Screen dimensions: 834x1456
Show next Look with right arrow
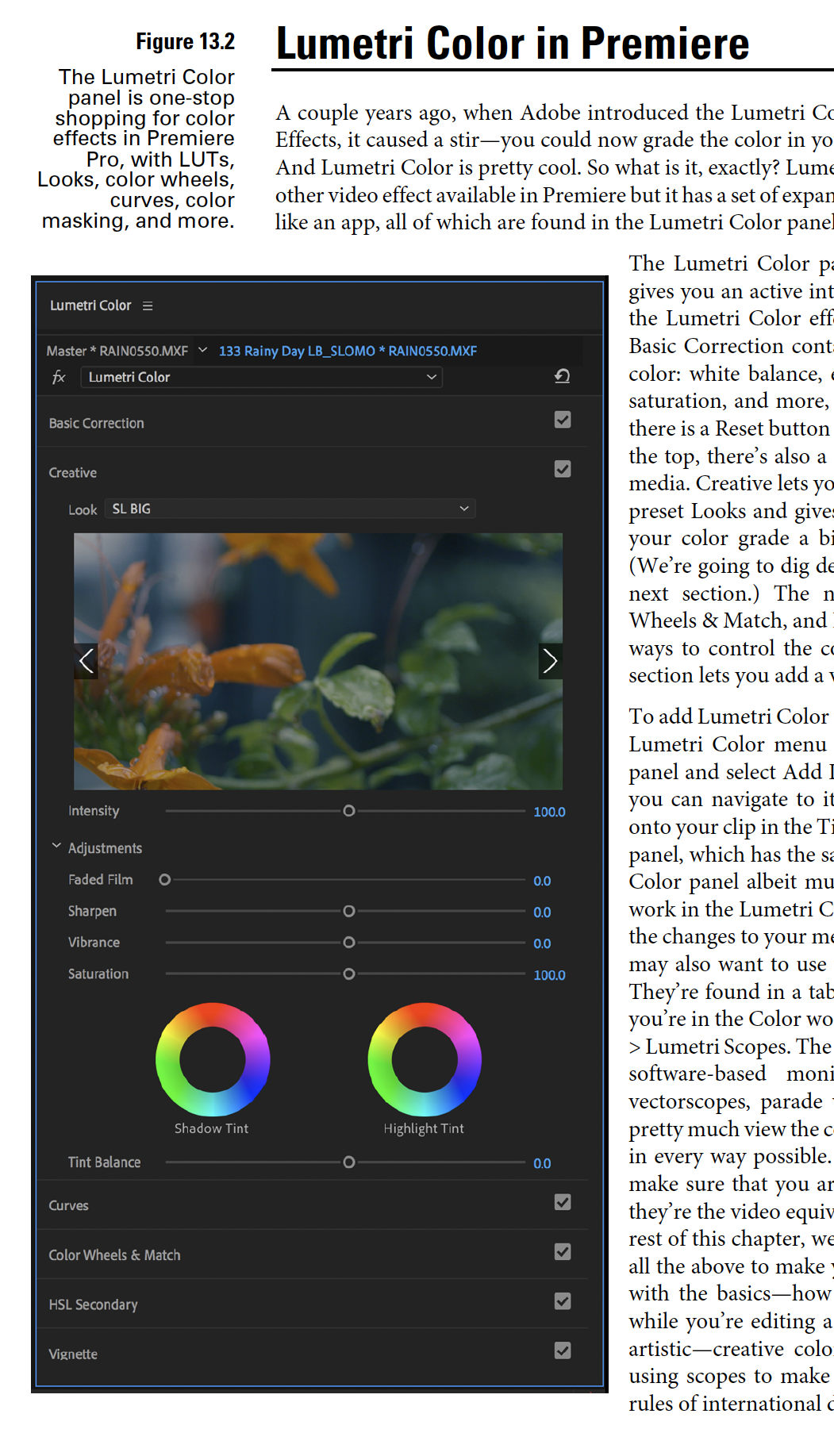(x=550, y=661)
